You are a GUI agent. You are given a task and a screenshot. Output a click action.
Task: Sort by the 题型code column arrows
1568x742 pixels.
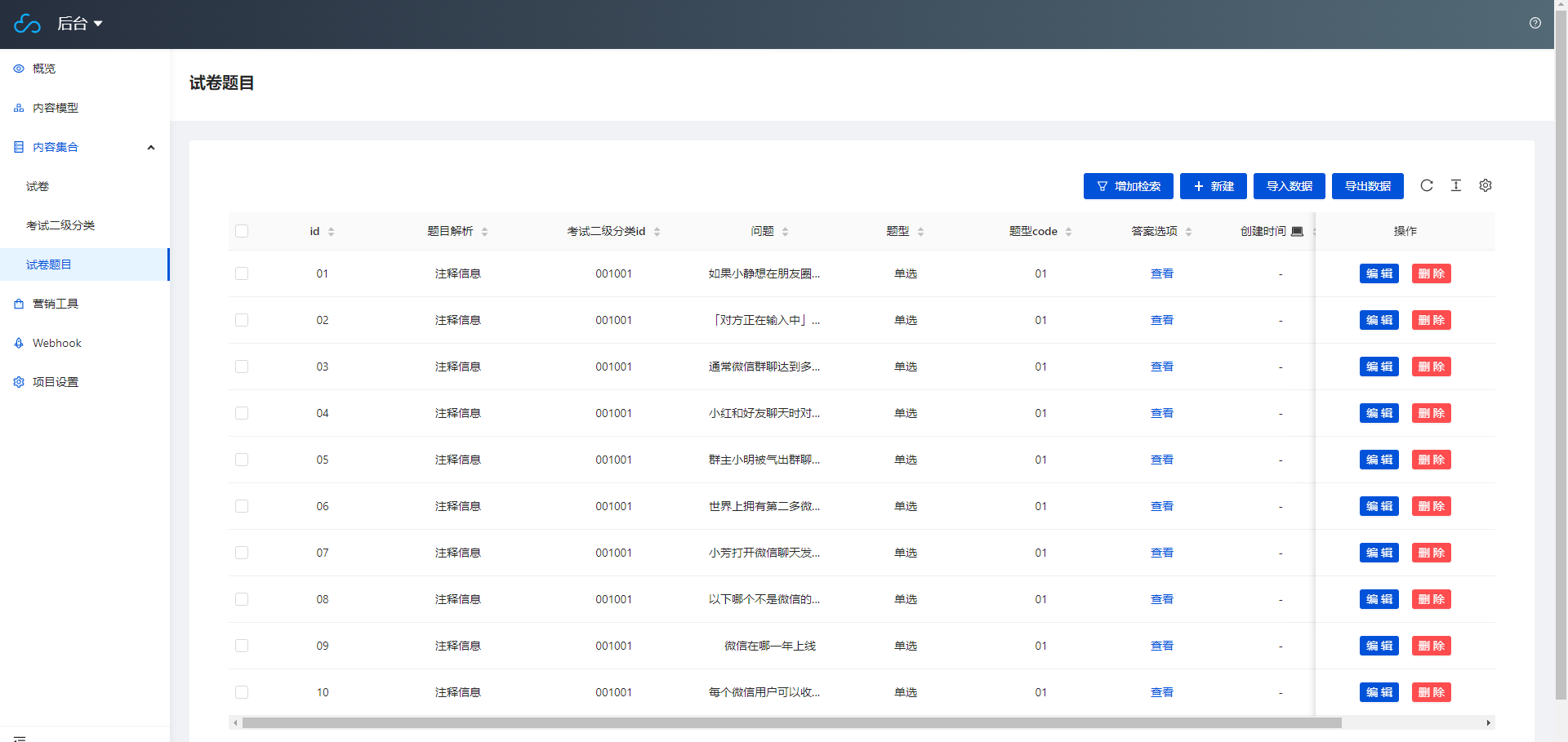point(1068,232)
